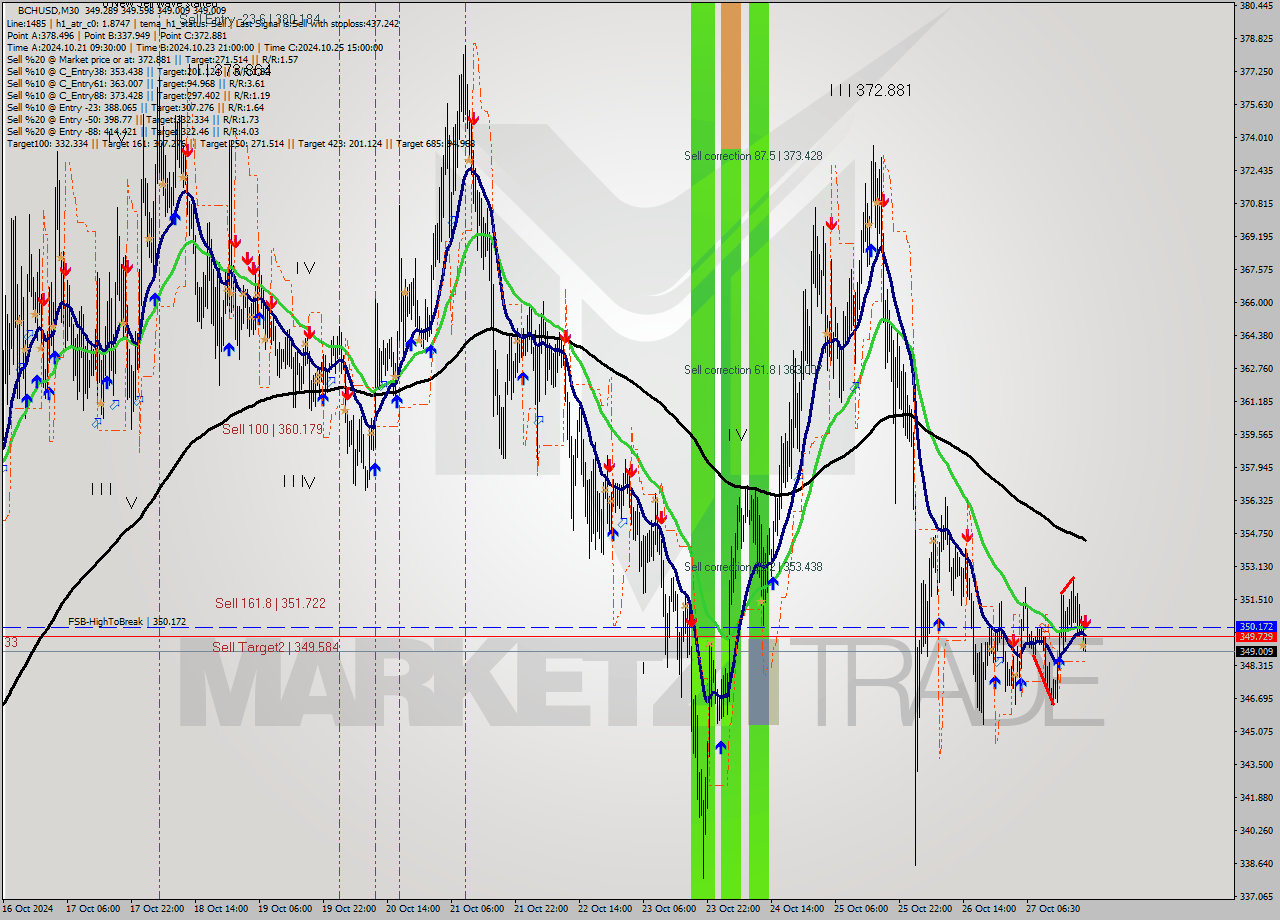Select the 346.695 price axis label
This screenshot has width=1280, height=920.
tap(1256, 699)
